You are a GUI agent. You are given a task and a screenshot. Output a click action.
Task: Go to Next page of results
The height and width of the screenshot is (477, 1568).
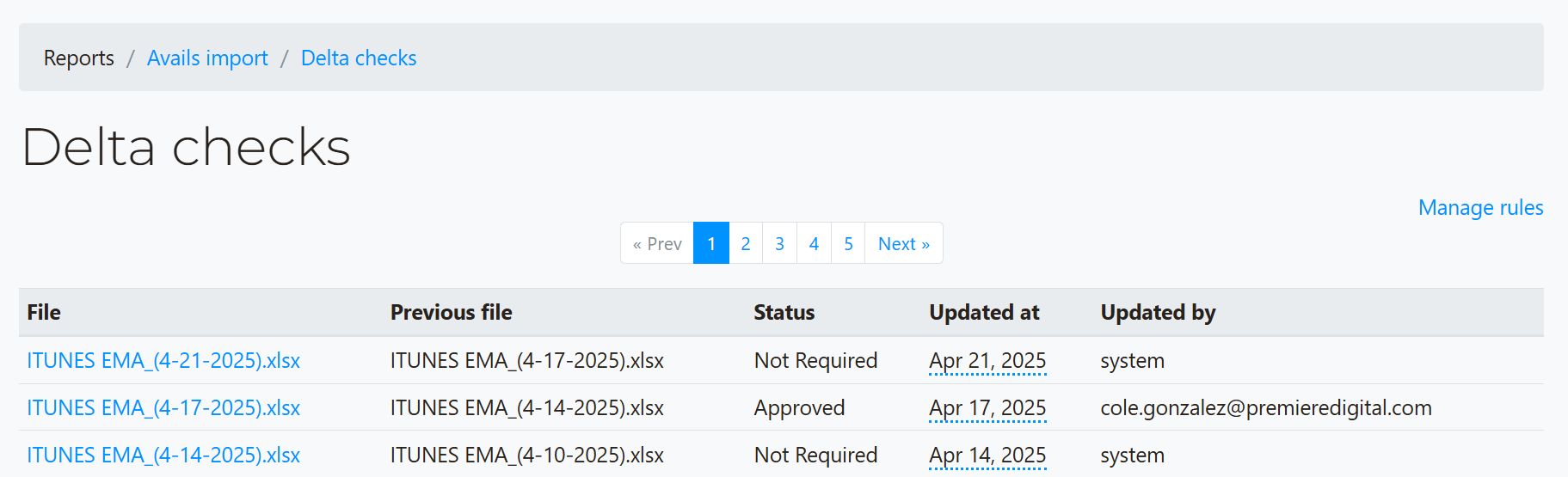tap(904, 243)
